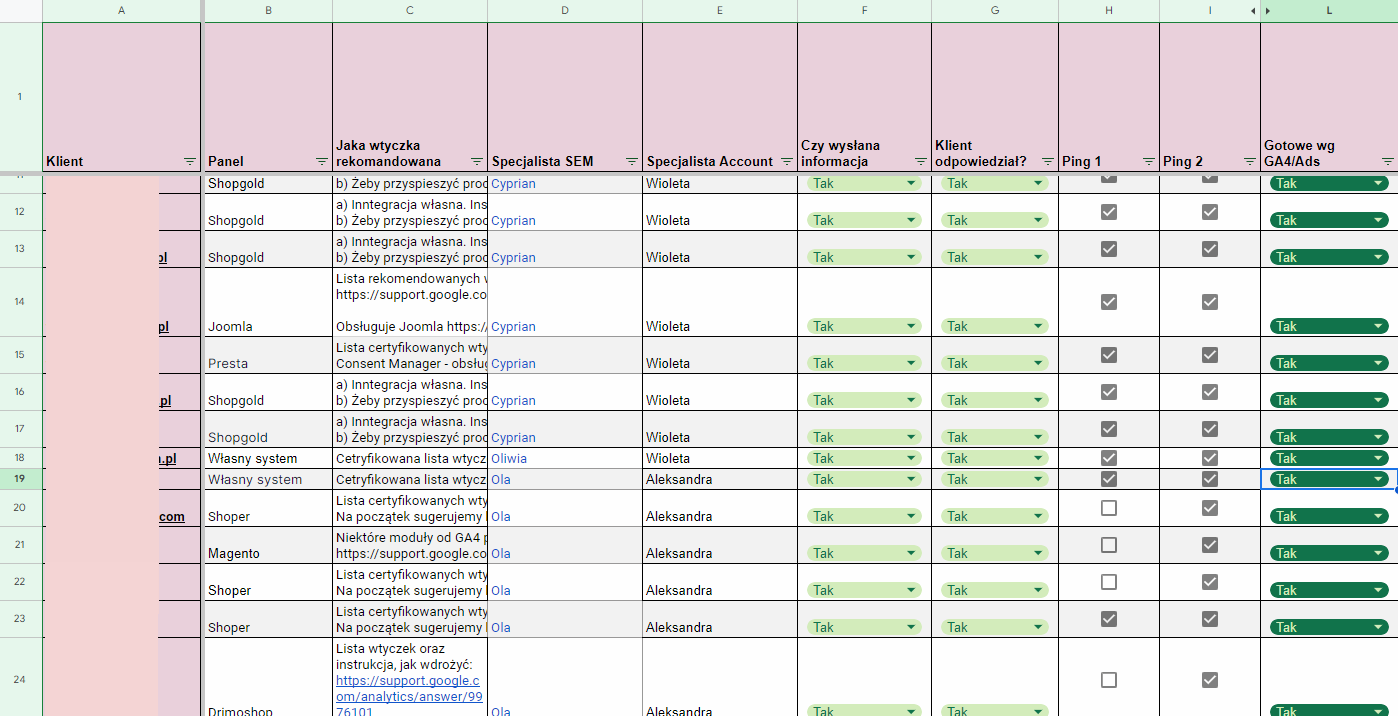Viewport: 1398px width, 716px height.
Task: Select the Joomla cell in Panel column
Action: point(267,302)
